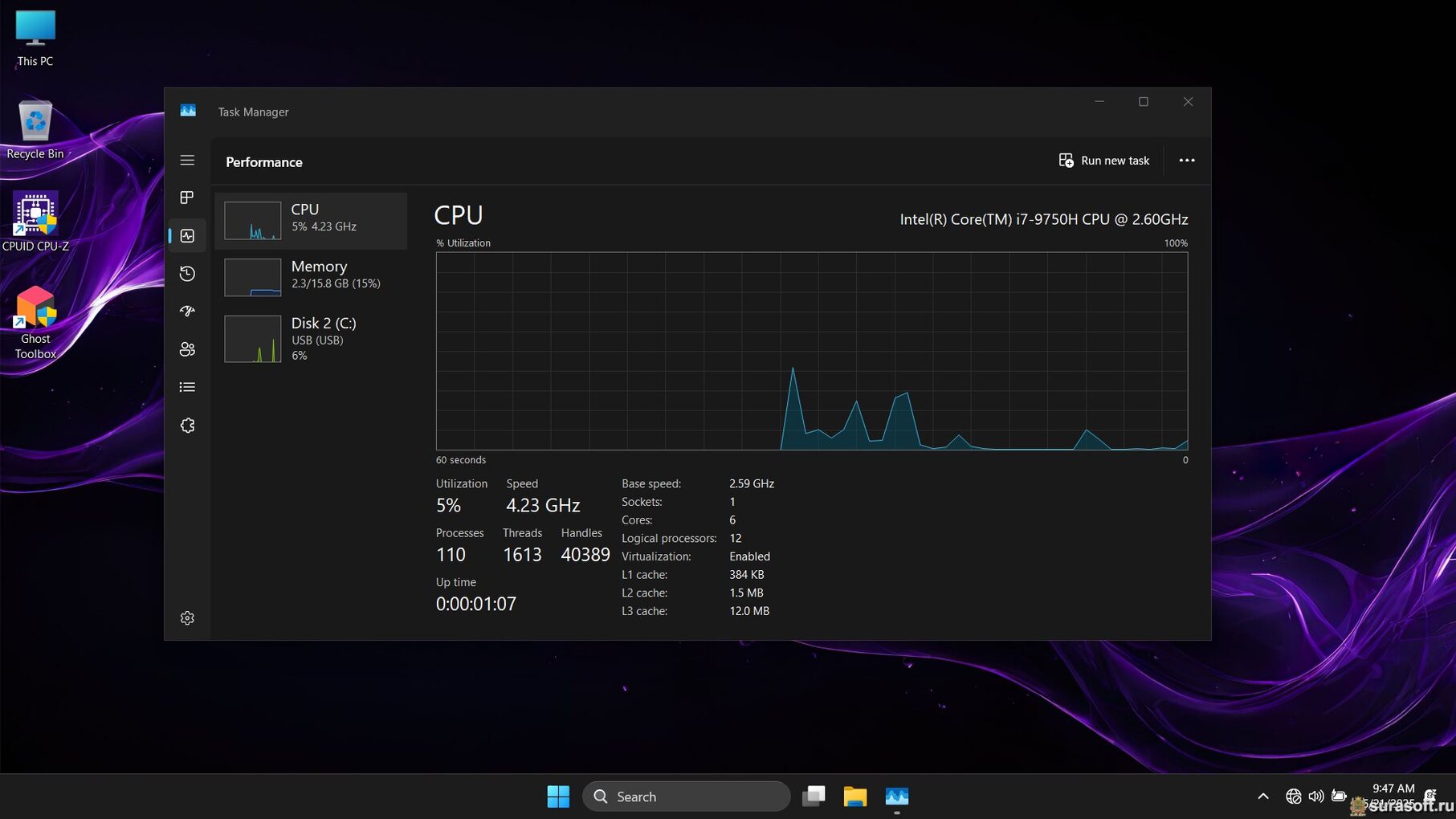This screenshot has width=1456, height=819.
Task: Click the Memory mini graph thumbnail
Action: point(252,277)
